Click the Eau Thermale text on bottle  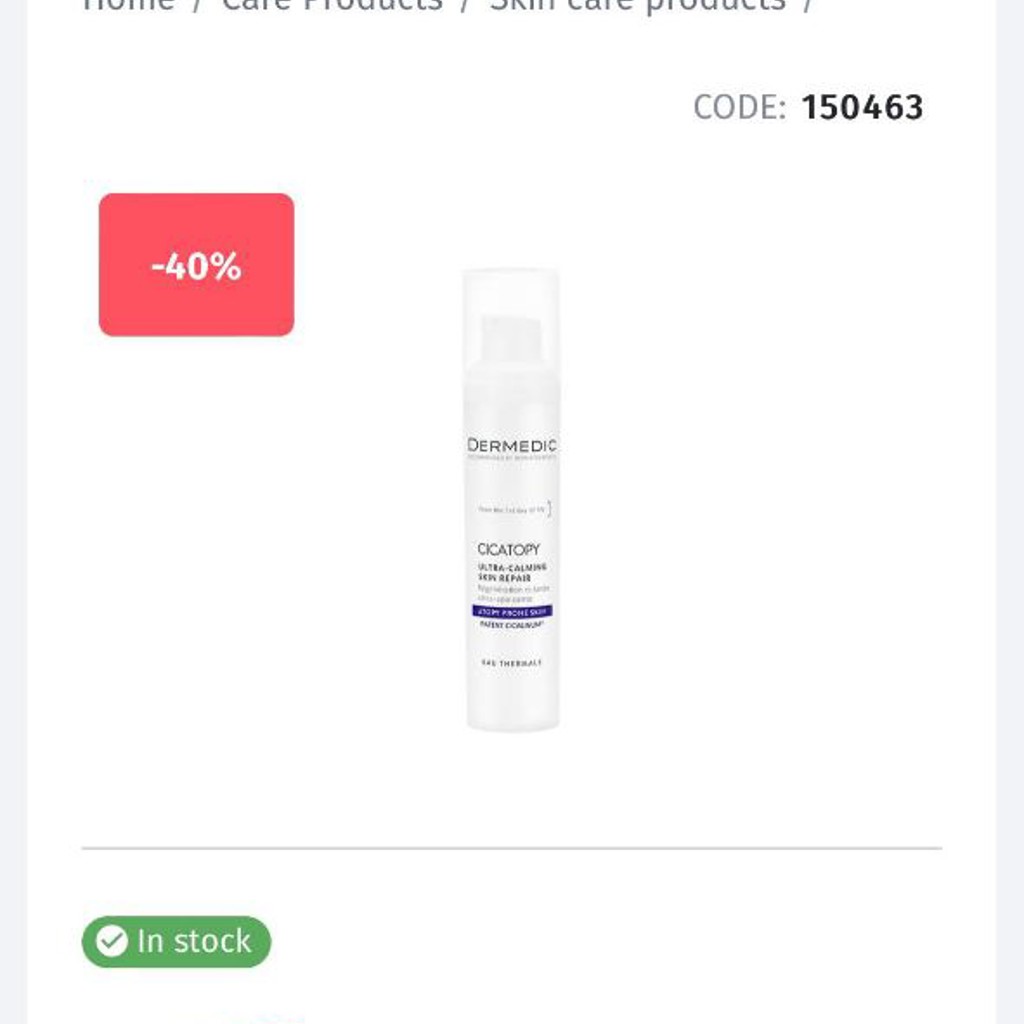pos(511,663)
